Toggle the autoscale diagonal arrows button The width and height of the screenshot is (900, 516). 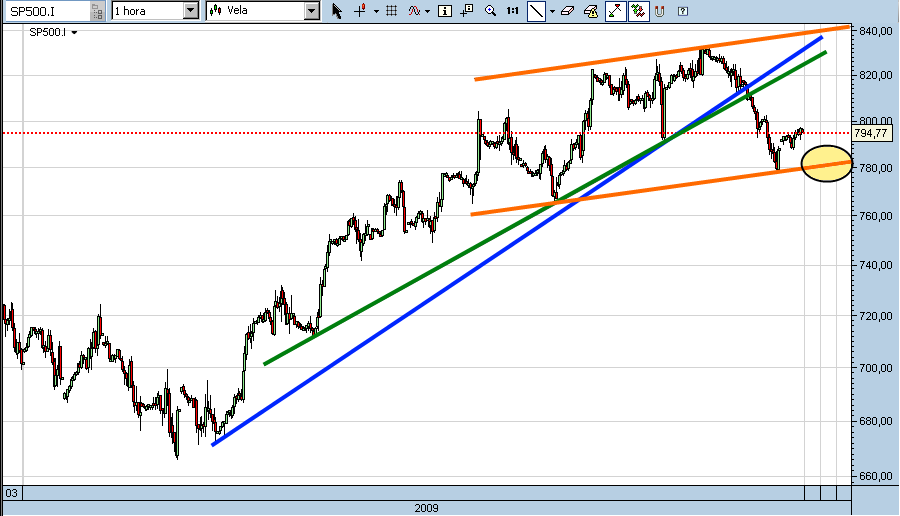pos(614,11)
